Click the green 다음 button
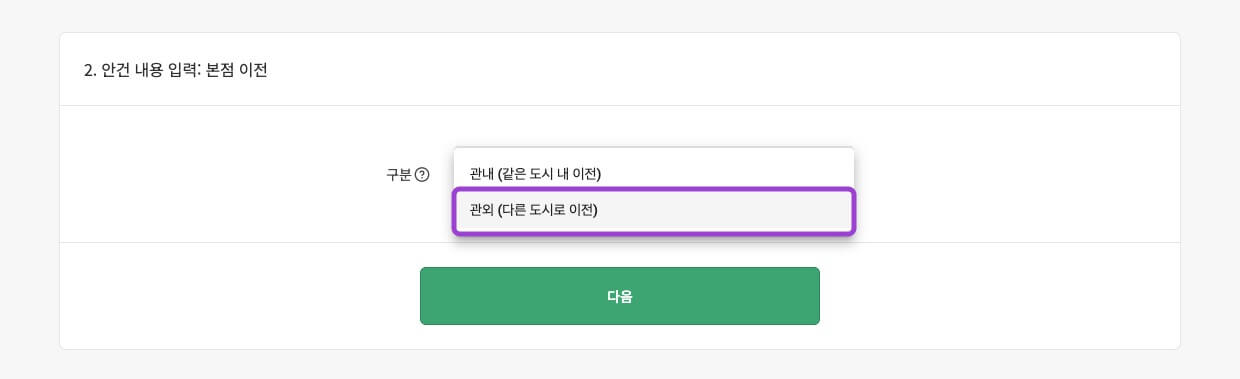Image resolution: width=1240 pixels, height=379 pixels. pos(620,296)
